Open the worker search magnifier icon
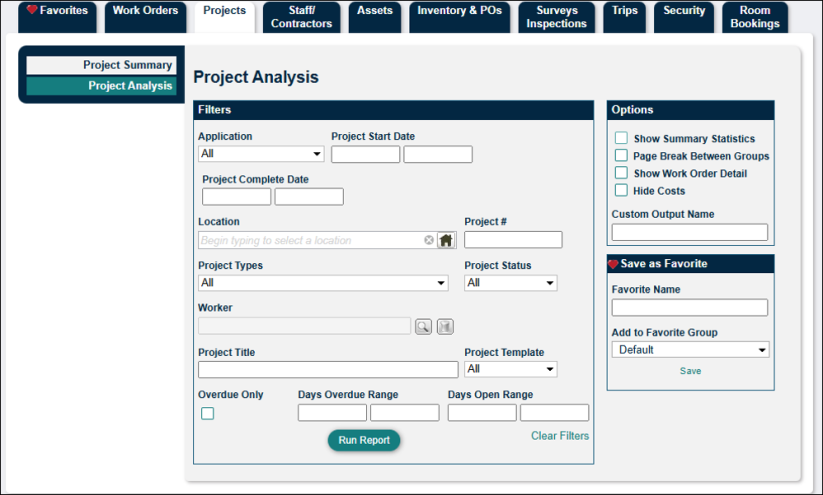 [x=424, y=327]
